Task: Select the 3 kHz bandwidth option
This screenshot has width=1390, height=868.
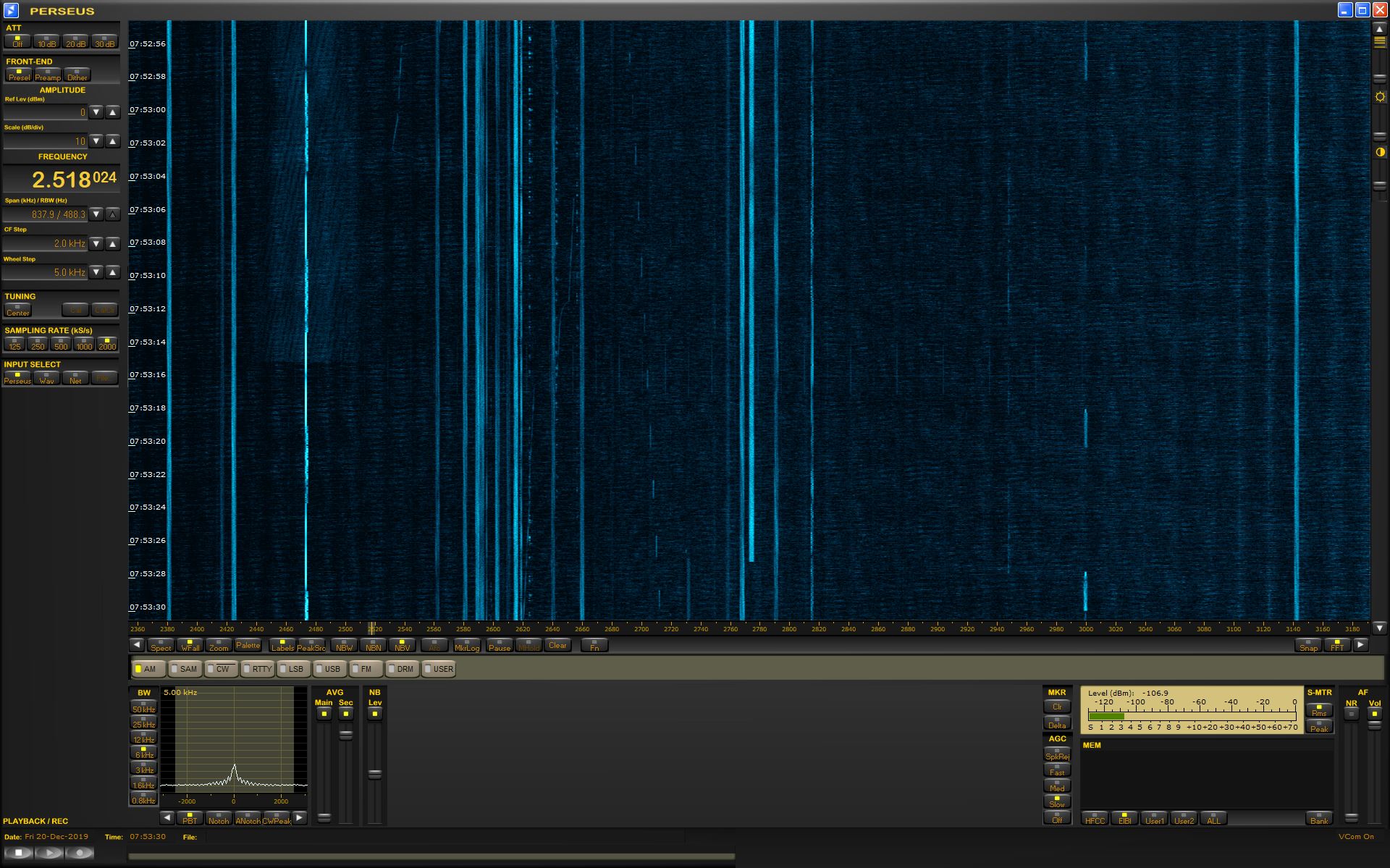Action: 143,768
